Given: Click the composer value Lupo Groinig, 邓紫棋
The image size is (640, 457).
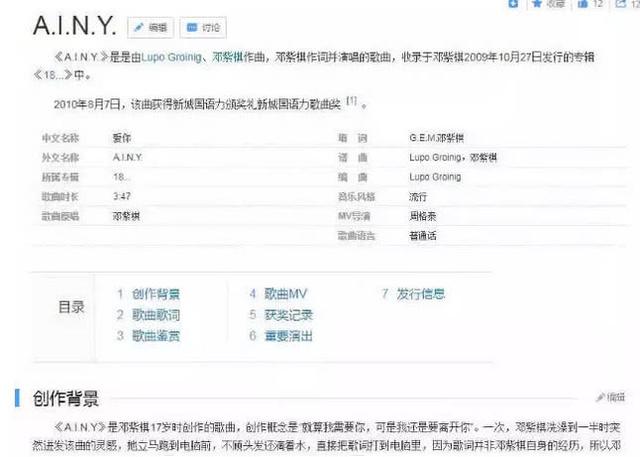Looking at the screenshot, I should [453, 158].
